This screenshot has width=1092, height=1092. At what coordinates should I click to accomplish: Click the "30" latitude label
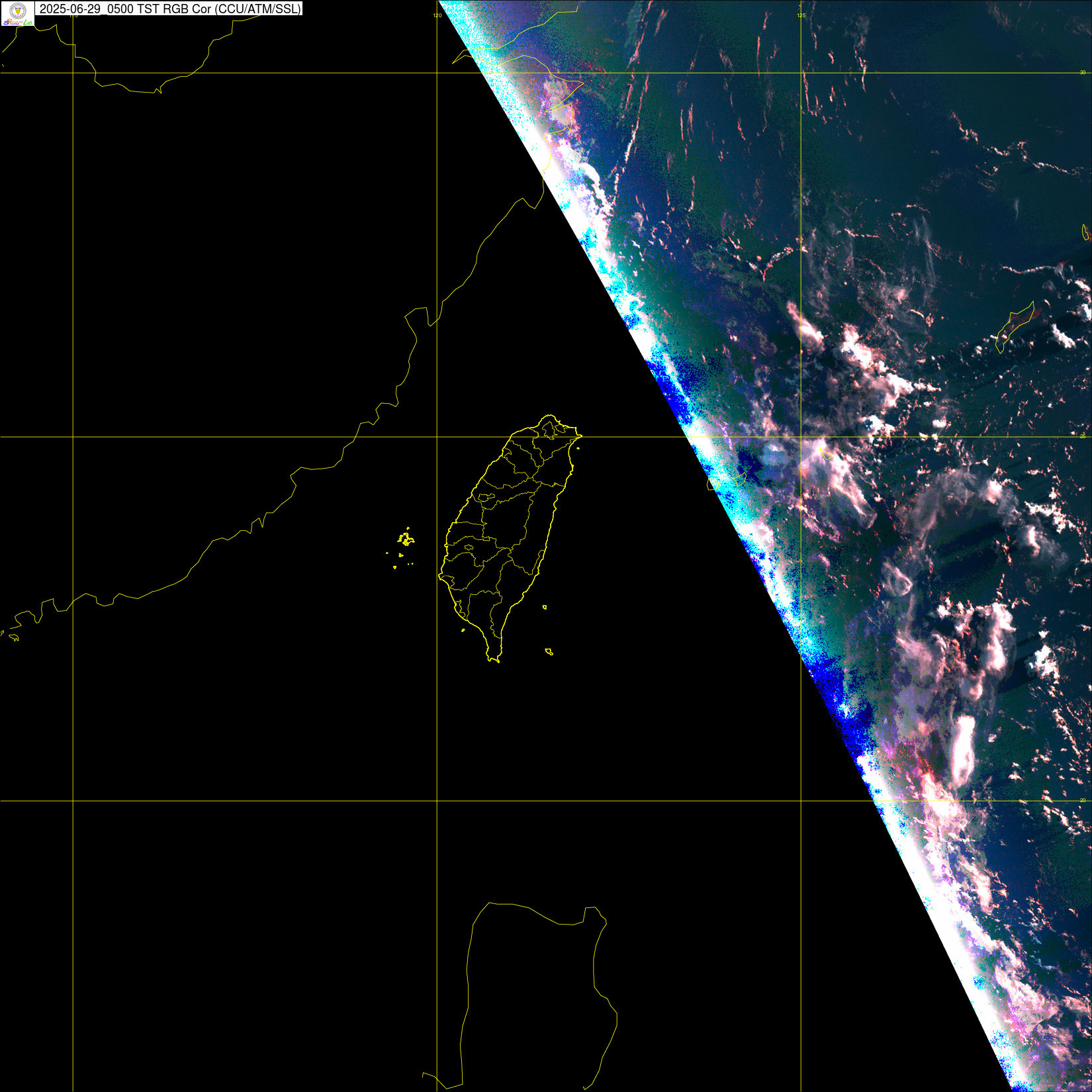pyautogui.click(x=1083, y=72)
